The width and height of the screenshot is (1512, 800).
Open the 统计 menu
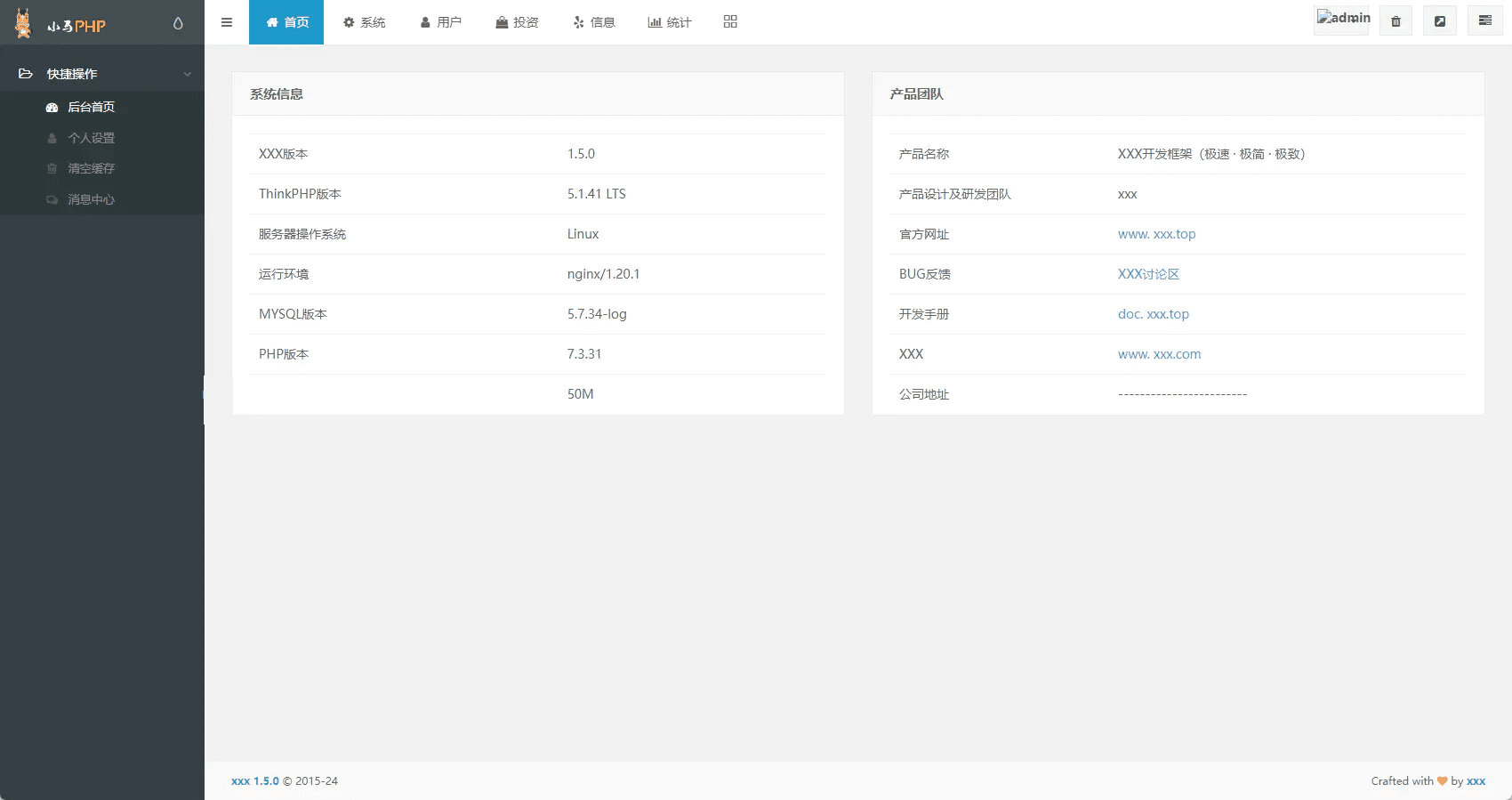click(670, 22)
